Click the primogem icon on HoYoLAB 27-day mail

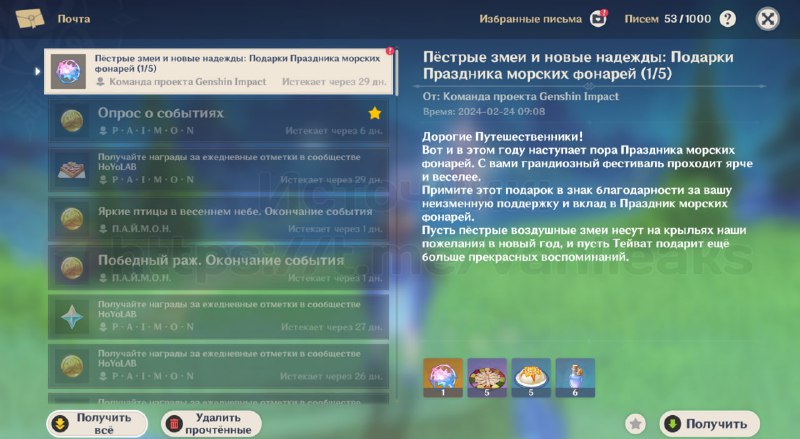[71, 318]
